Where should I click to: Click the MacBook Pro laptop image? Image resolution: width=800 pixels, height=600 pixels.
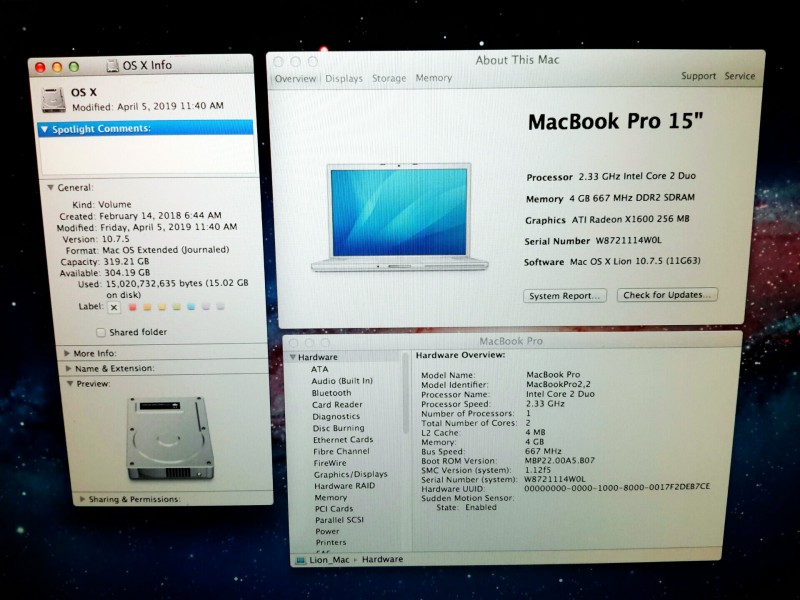[399, 217]
